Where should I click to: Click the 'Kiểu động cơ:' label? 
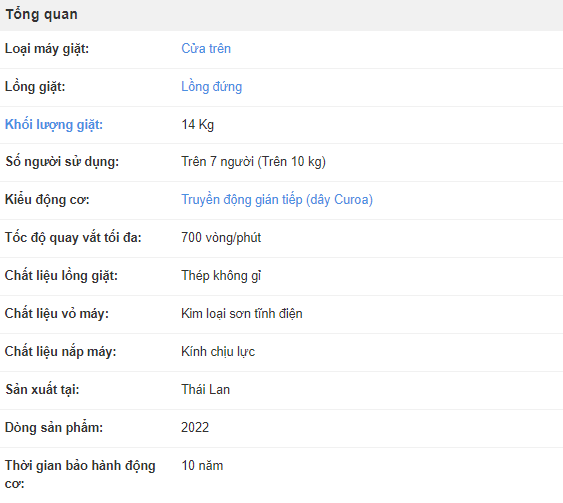[x=47, y=200]
